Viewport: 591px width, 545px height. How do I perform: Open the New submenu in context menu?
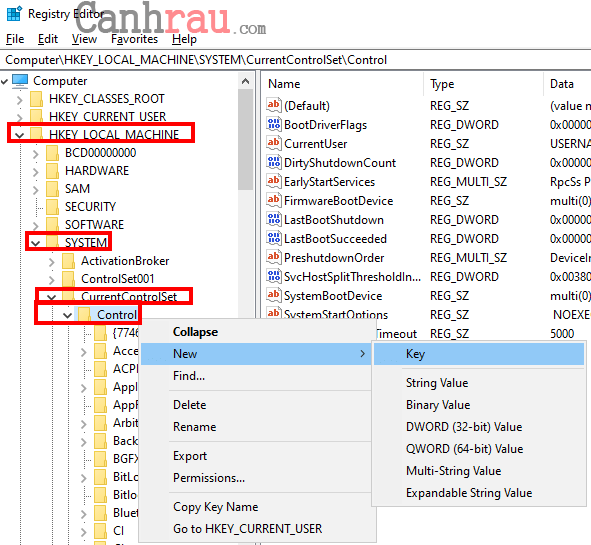point(256,354)
